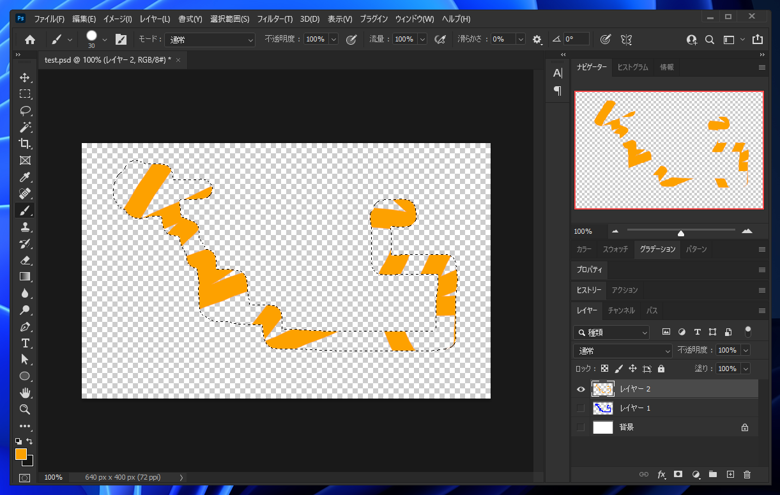Open the フィルター(T) menu

(x=274, y=19)
